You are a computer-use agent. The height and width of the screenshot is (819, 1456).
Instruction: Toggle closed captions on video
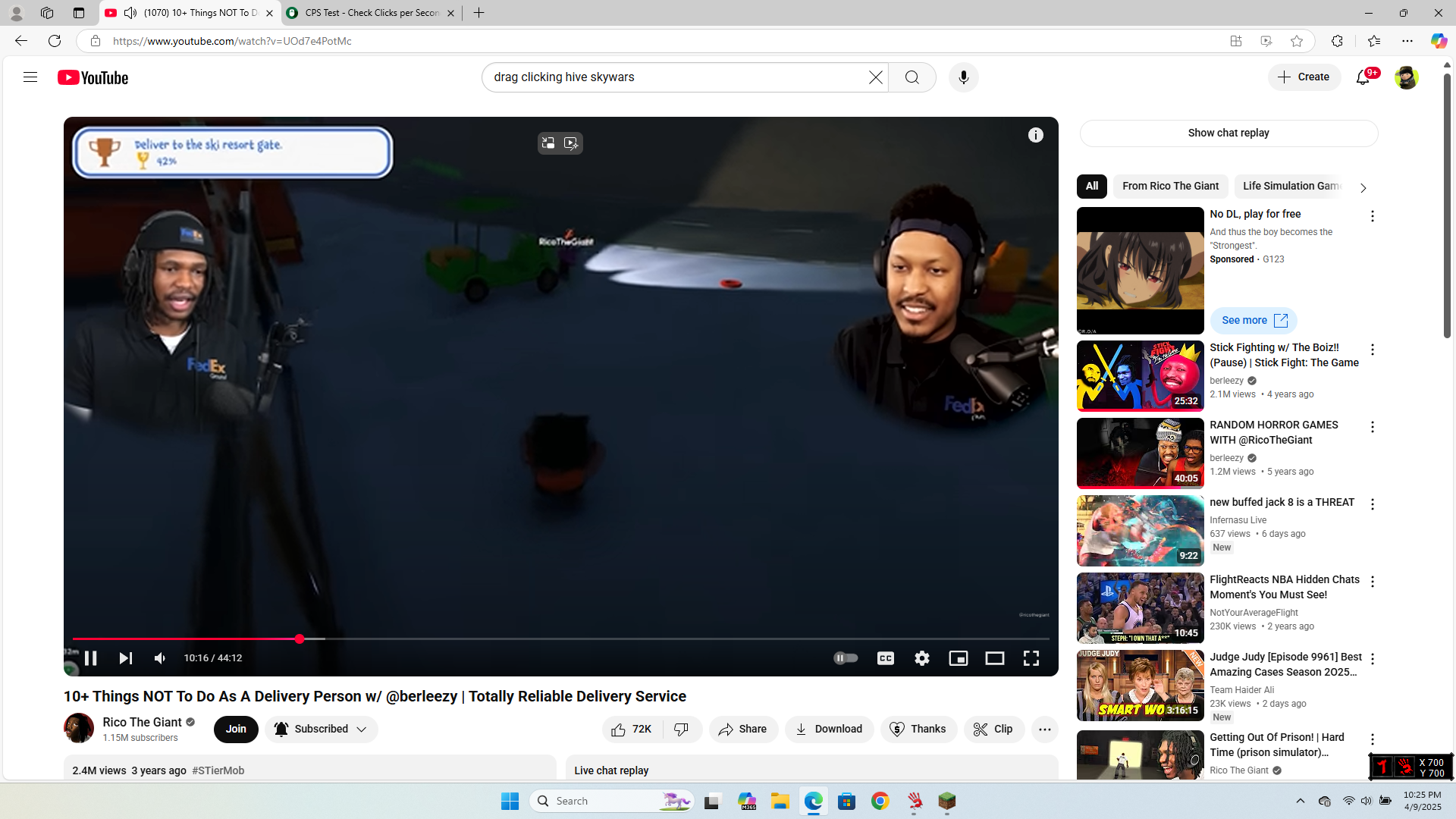pyautogui.click(x=885, y=658)
